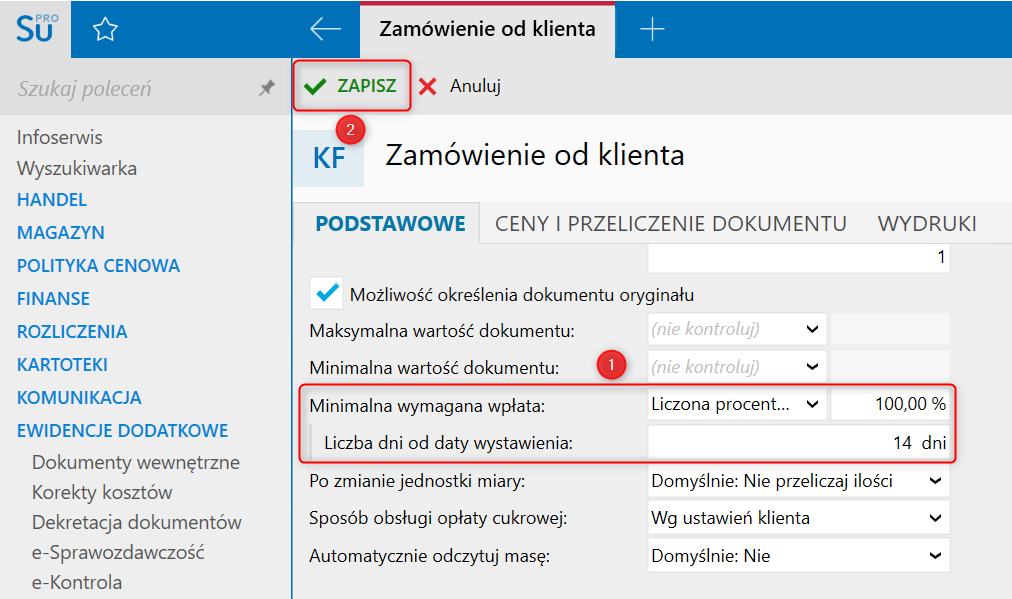Click the Subiekt PRO logo icon
Screen dimensions: 1012x599
point(37,29)
